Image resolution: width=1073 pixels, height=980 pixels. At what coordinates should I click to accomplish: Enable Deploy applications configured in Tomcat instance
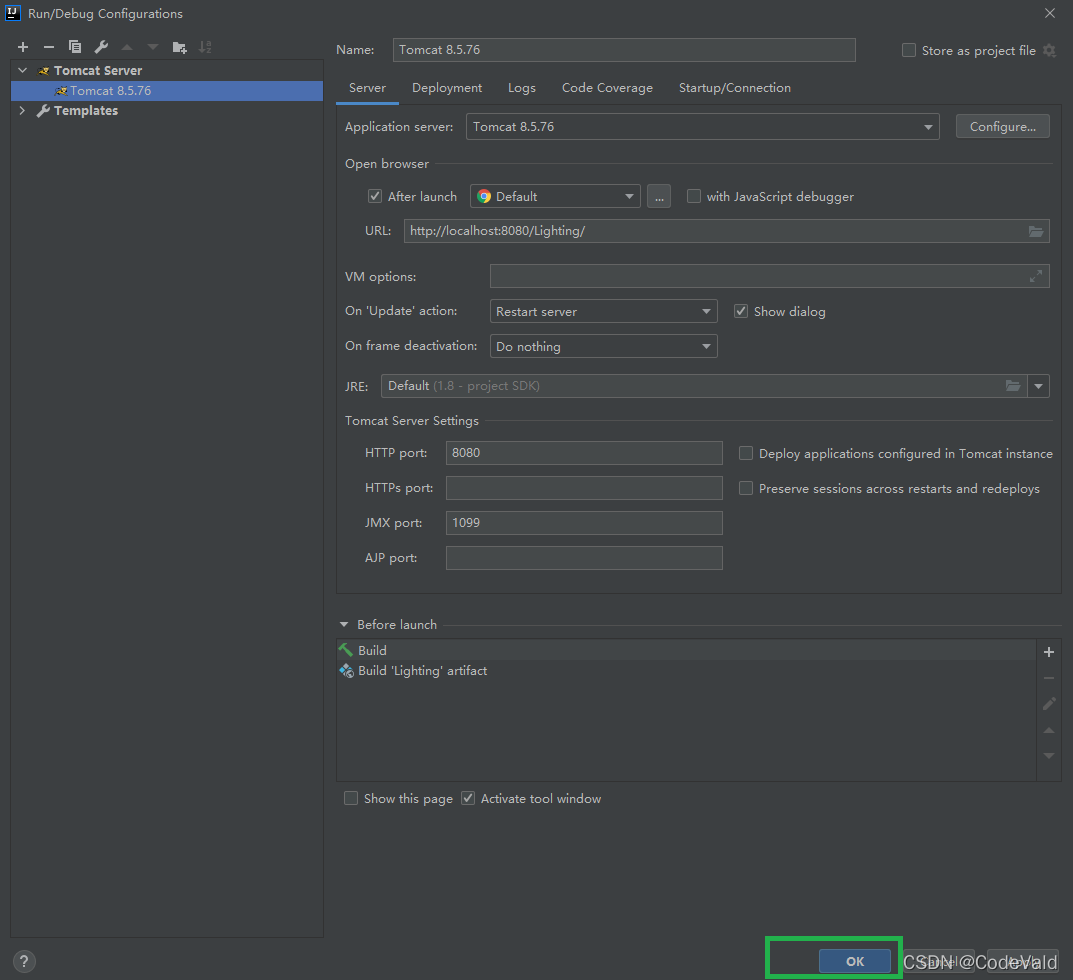pos(746,453)
